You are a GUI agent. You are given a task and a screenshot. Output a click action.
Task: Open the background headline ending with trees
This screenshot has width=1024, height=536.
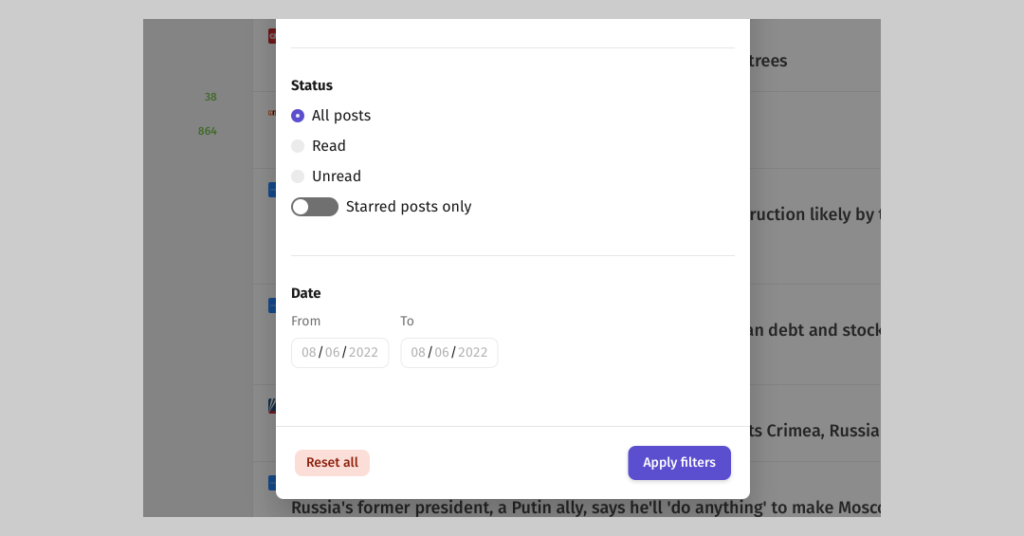pos(768,61)
